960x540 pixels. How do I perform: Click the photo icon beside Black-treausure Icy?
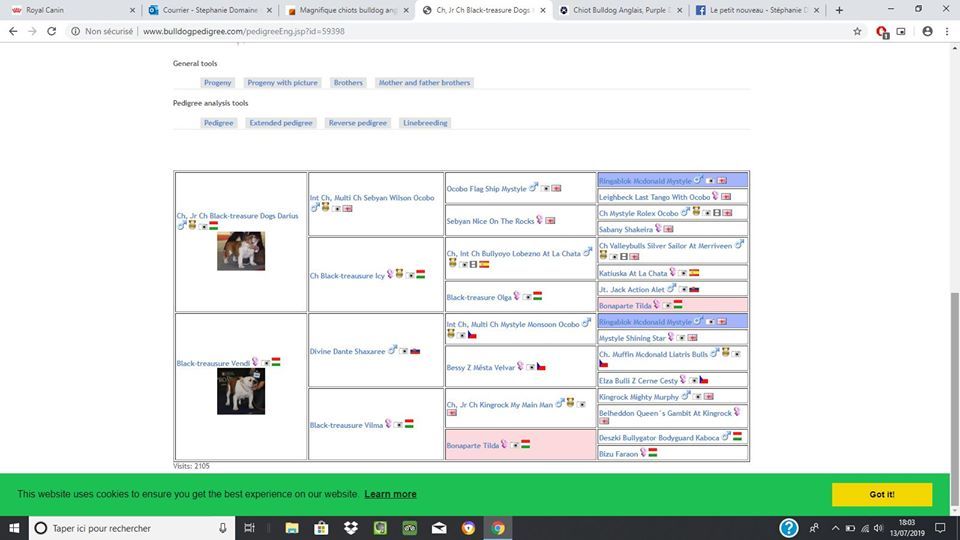410,275
